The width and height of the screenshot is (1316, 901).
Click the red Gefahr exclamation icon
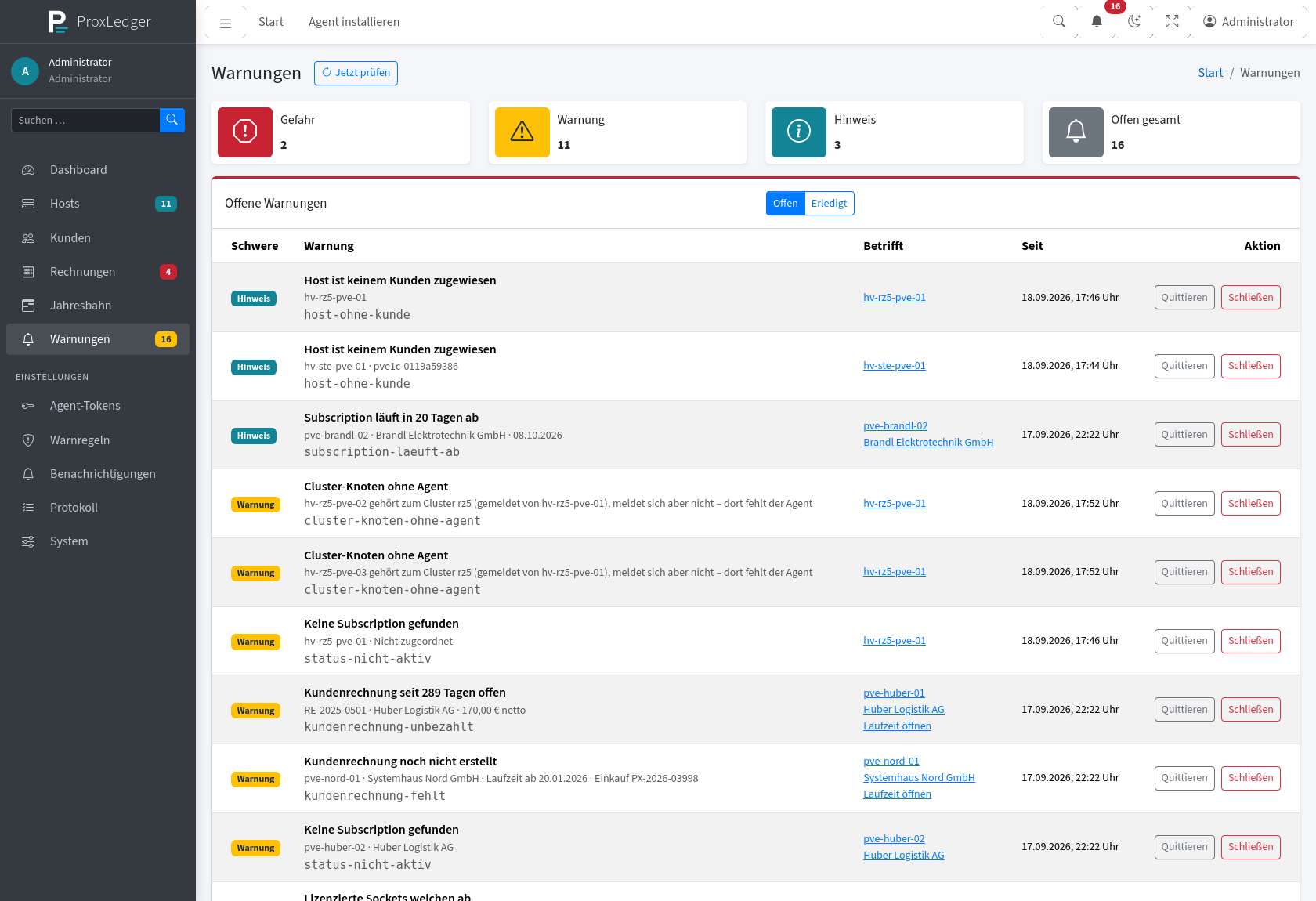[245, 132]
